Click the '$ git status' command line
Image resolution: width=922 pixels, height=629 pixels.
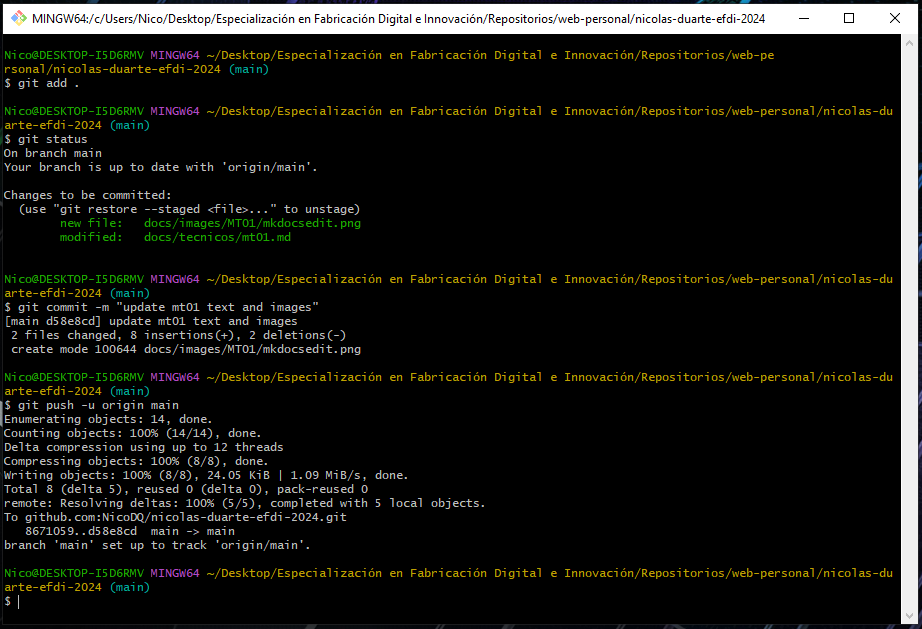46,139
